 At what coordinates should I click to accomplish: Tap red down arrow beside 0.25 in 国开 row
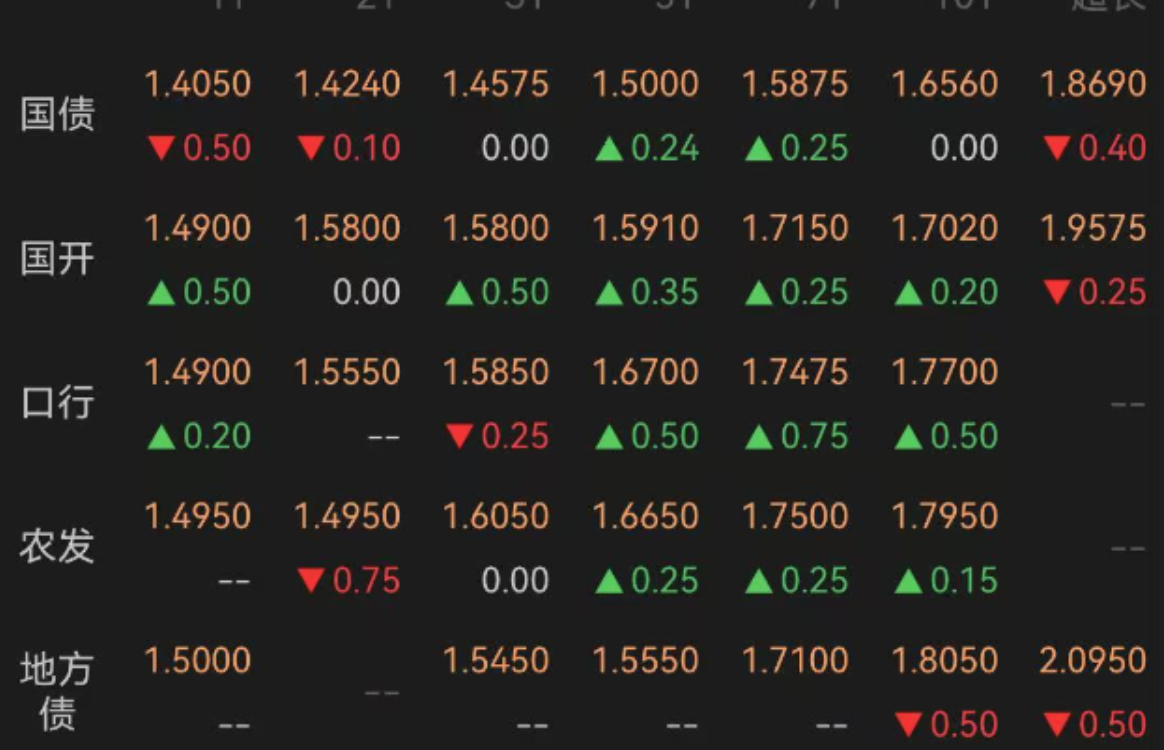tap(1057, 292)
